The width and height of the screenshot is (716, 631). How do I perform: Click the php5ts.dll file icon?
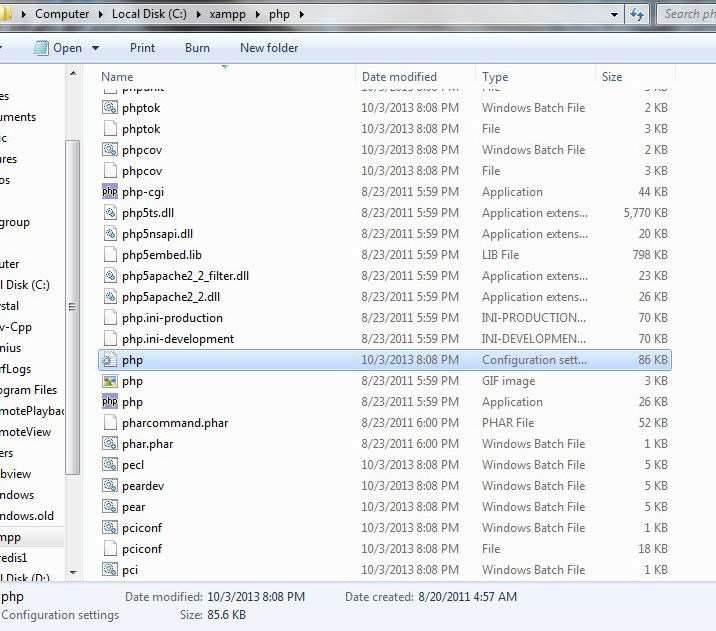110,213
